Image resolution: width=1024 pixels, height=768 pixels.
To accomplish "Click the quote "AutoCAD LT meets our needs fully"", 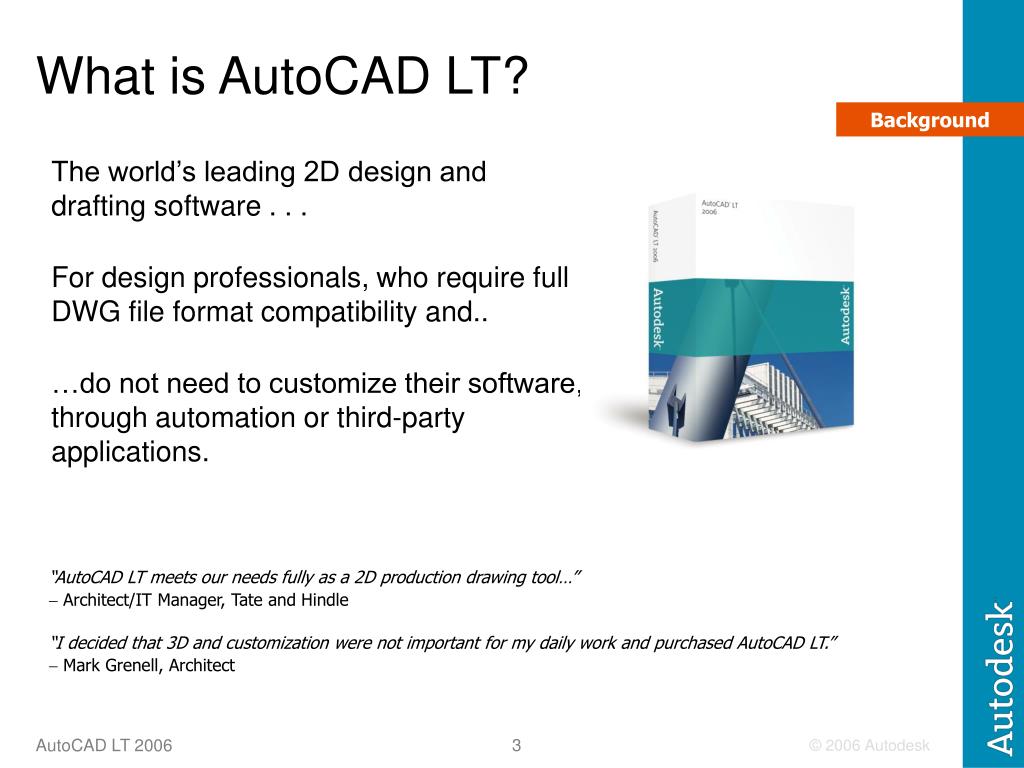I will [315, 577].
